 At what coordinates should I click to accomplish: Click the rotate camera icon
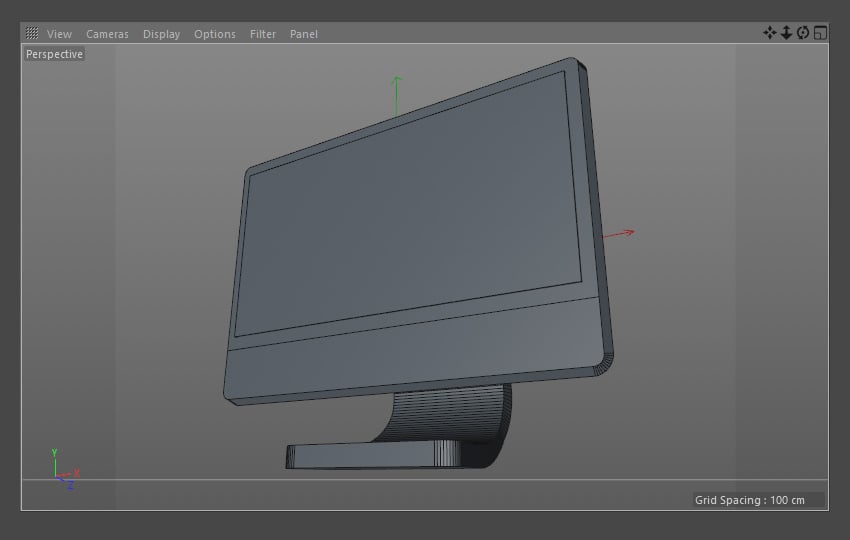coord(803,33)
